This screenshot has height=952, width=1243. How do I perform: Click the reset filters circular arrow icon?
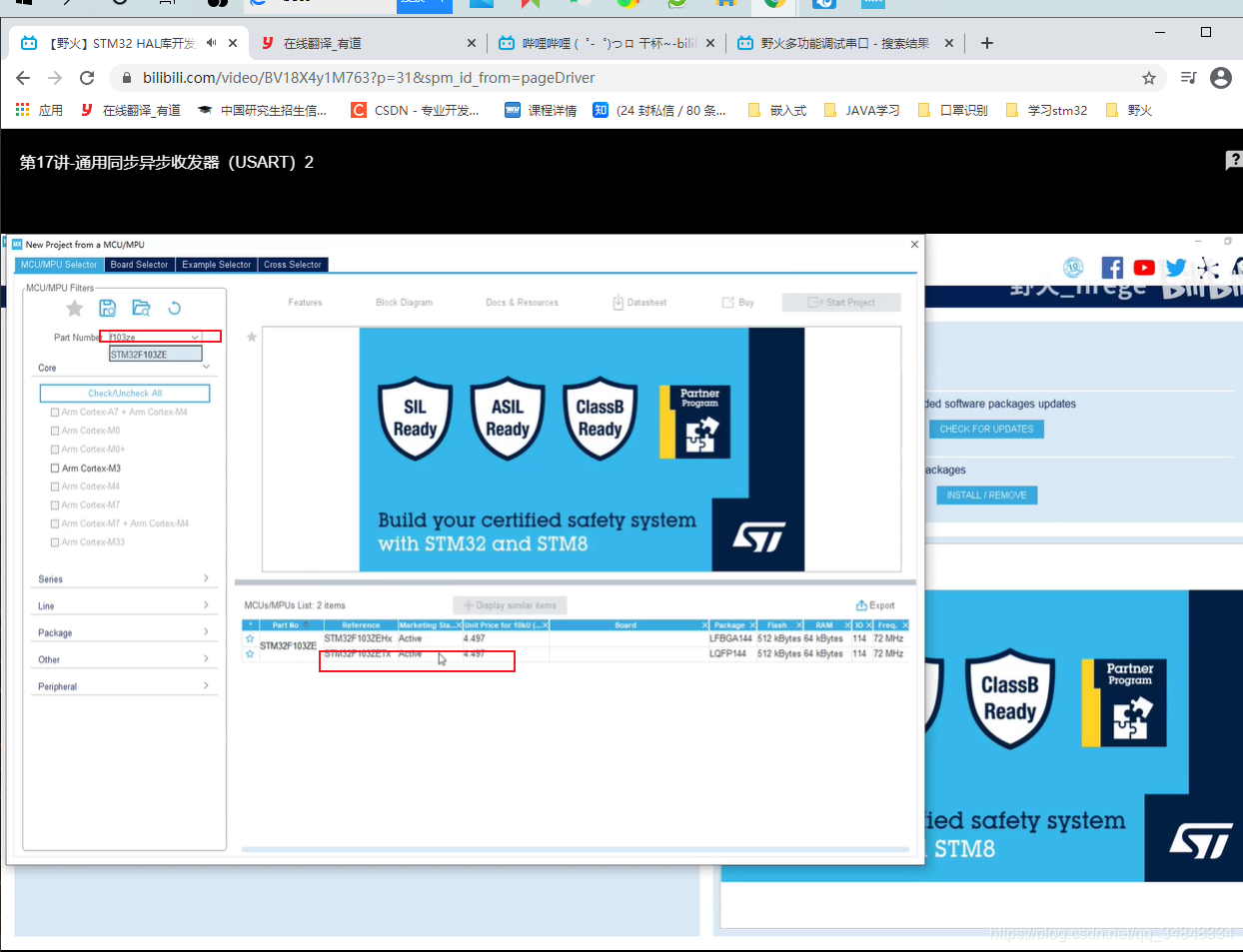175,309
